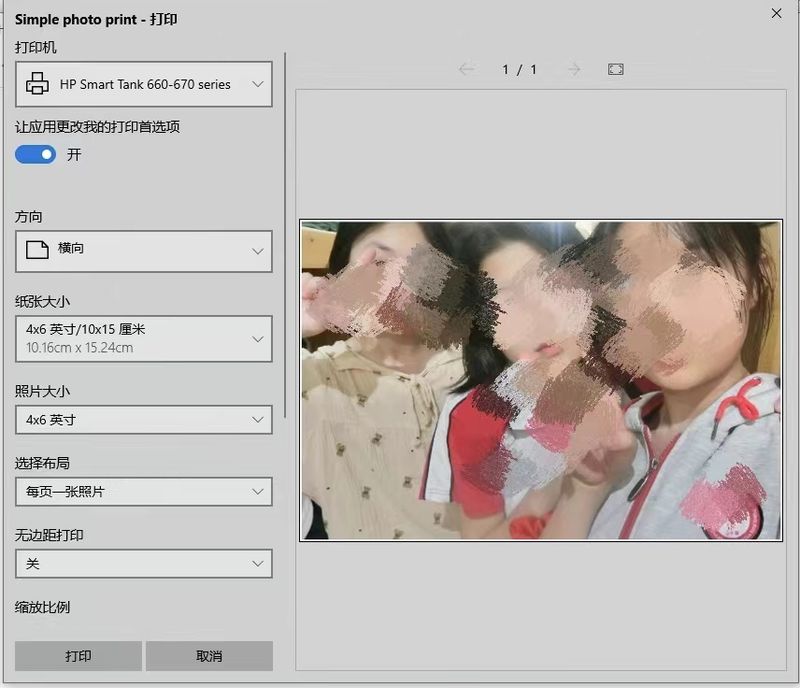Click the 1 / 1 page indicator
800x688 pixels.
(x=519, y=69)
